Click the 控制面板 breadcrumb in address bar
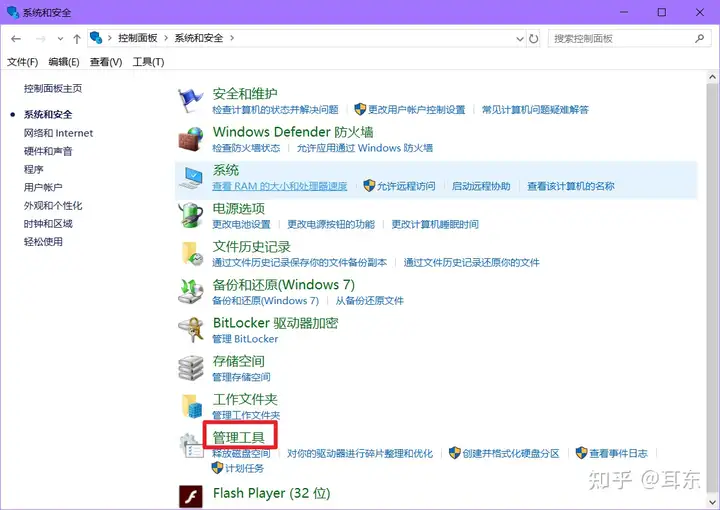This screenshot has width=720, height=510. 138,38
